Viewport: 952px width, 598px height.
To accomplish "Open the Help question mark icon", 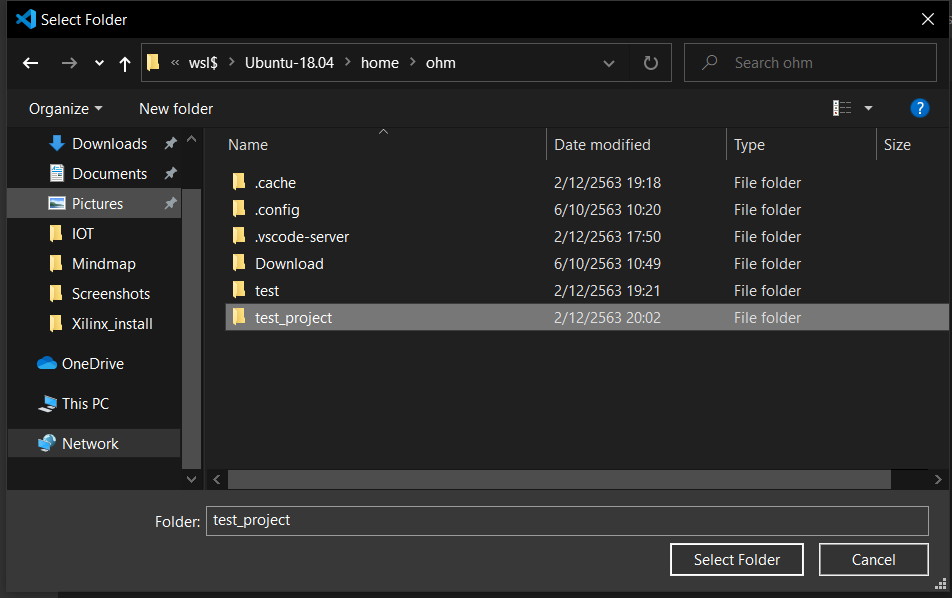I will point(920,108).
